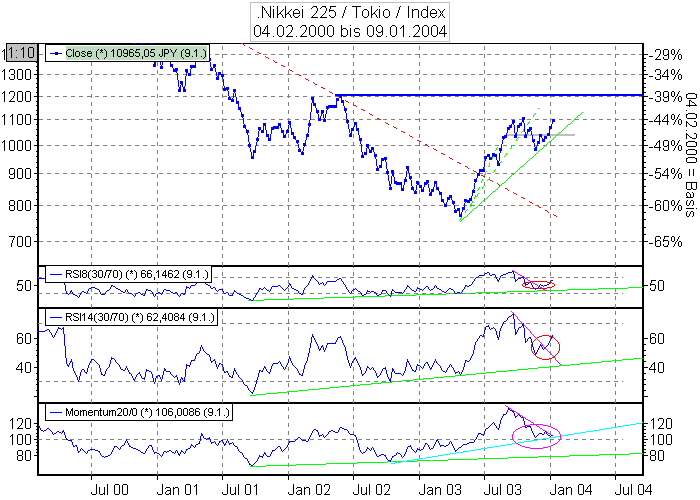Select the red ellipse in the RSI8 panel

pos(538,285)
